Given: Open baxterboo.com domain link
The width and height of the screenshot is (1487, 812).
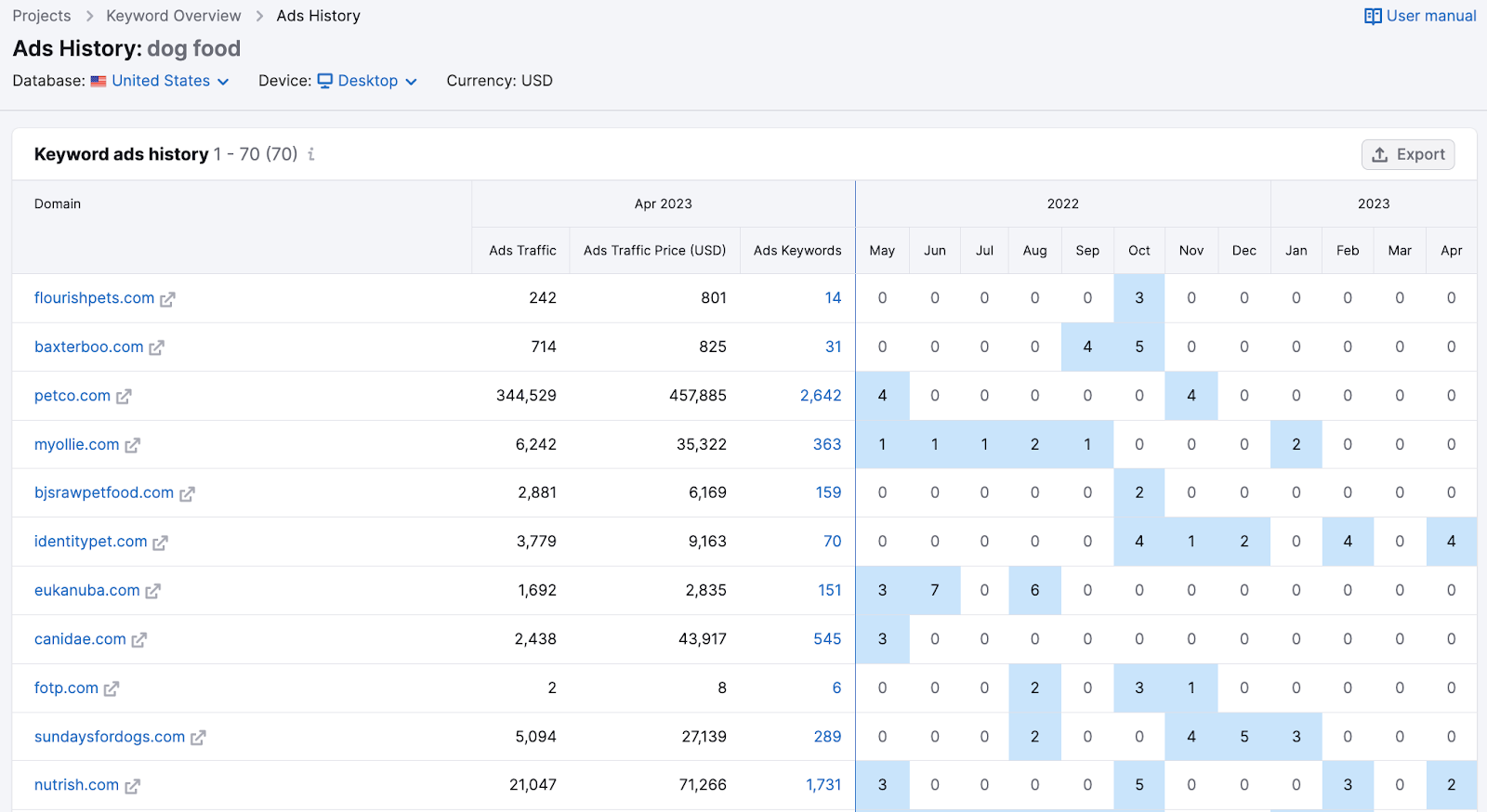Looking at the screenshot, I should click(89, 347).
